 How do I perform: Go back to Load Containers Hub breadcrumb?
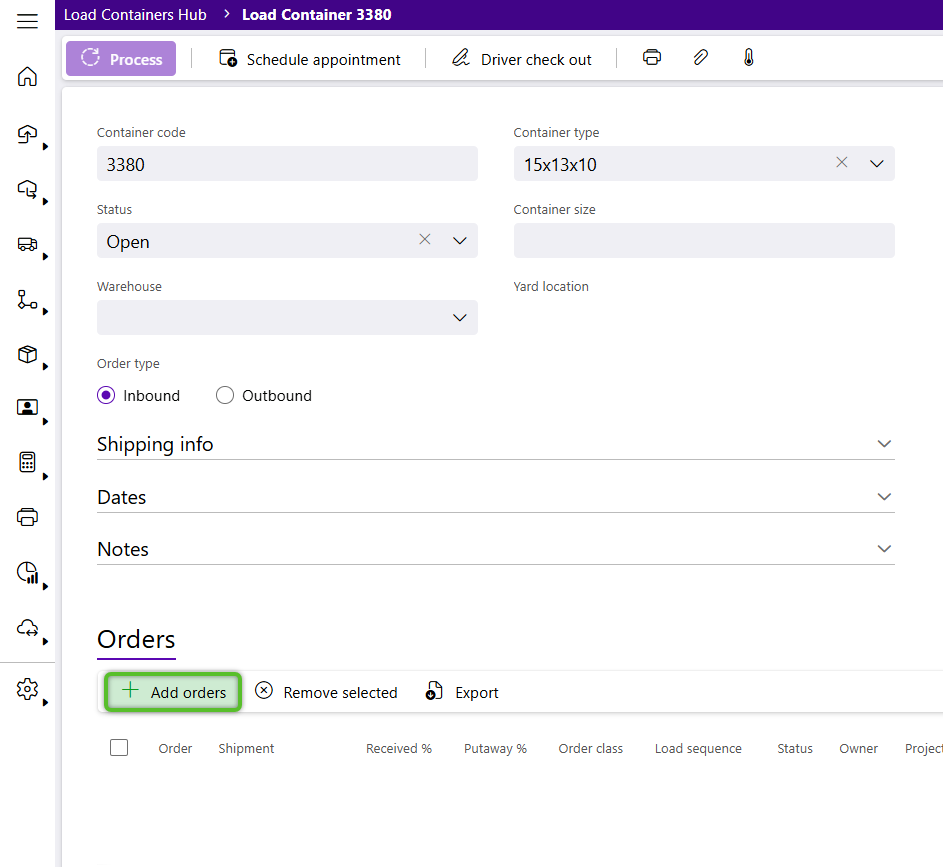coord(135,15)
